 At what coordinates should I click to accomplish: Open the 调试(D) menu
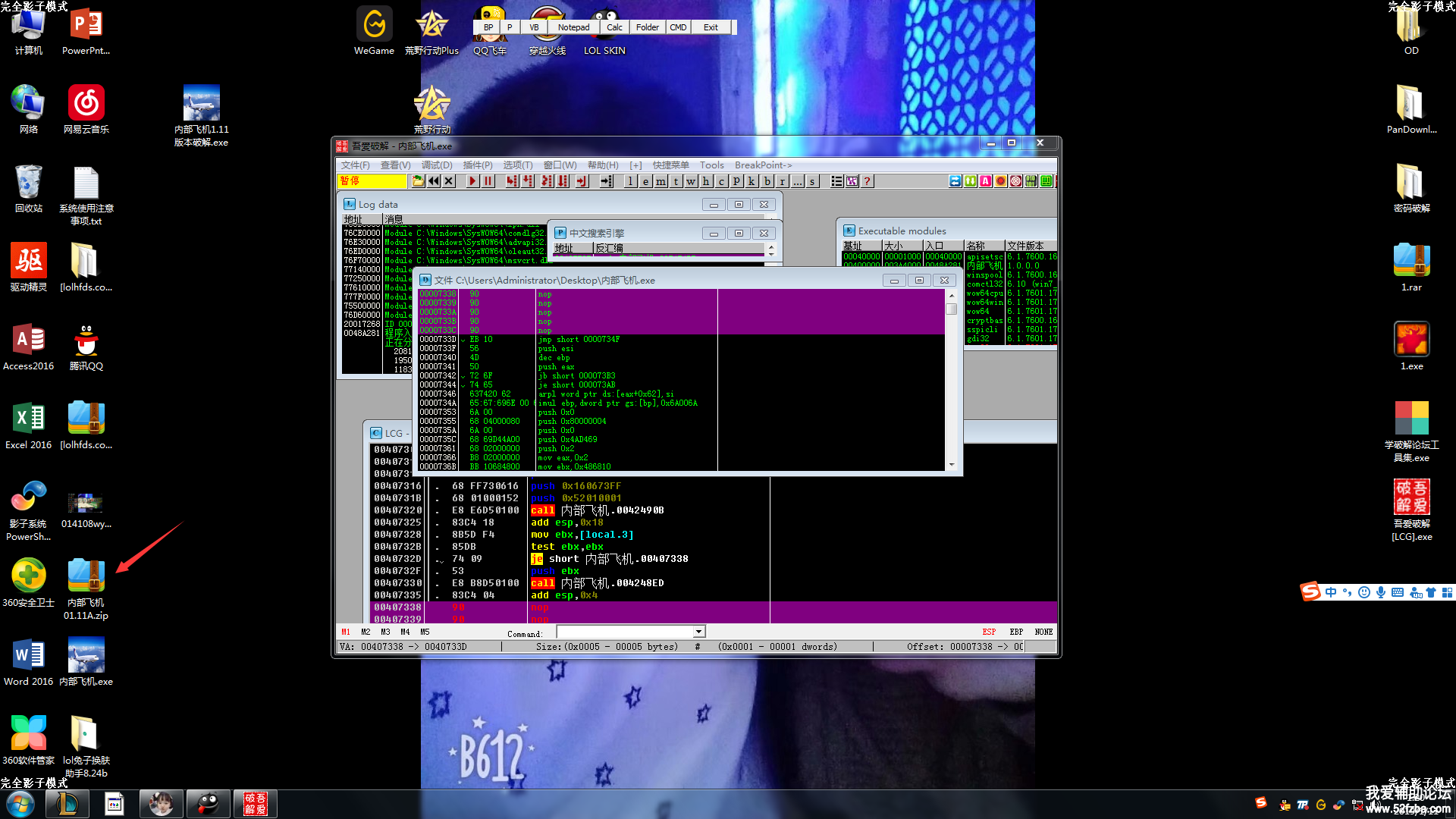[437, 165]
